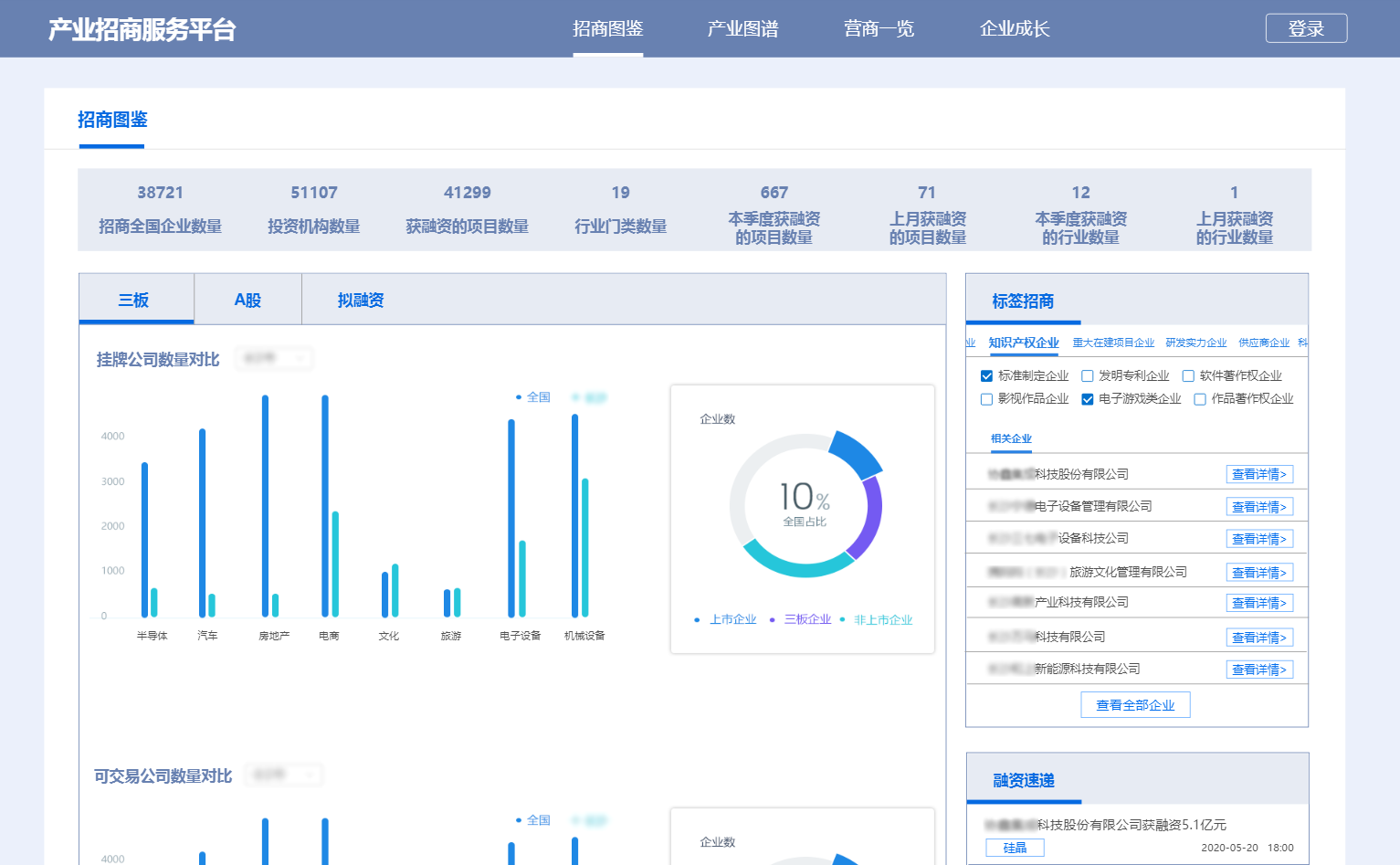Hide the 上市企业 series via its legend dot
Image resolution: width=1400 pixels, height=865 pixels.
point(697,618)
